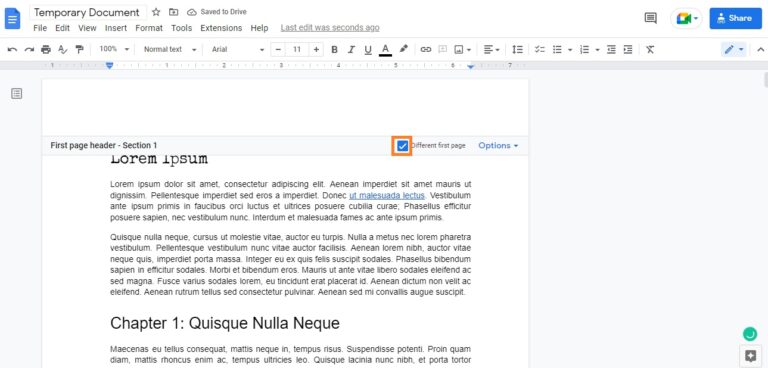Click the left indent marker on the ruler
Image resolution: width=768 pixels, height=368 pixels.
pyautogui.click(x=110, y=65)
